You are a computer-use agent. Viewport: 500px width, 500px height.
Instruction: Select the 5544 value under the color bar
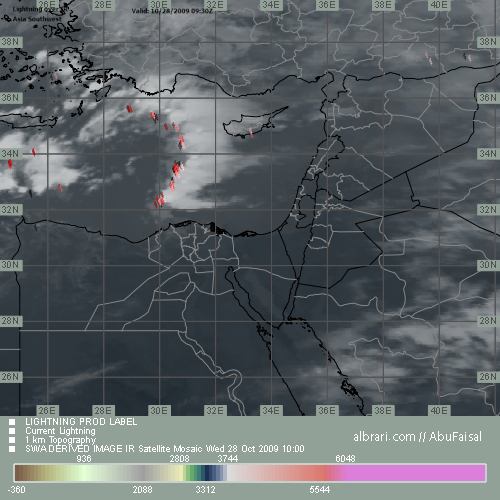[319, 490]
